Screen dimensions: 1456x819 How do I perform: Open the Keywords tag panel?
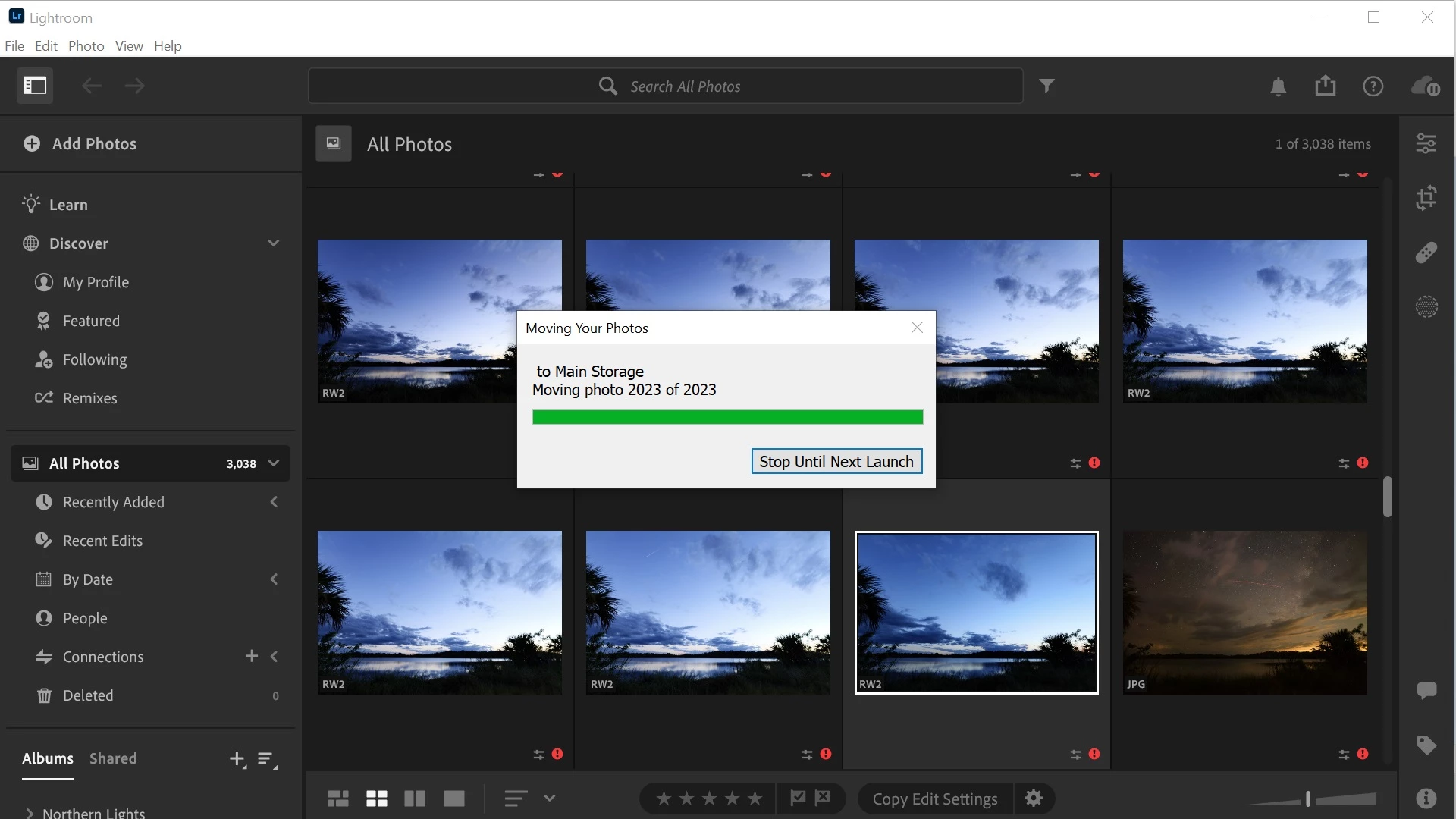point(1426,745)
